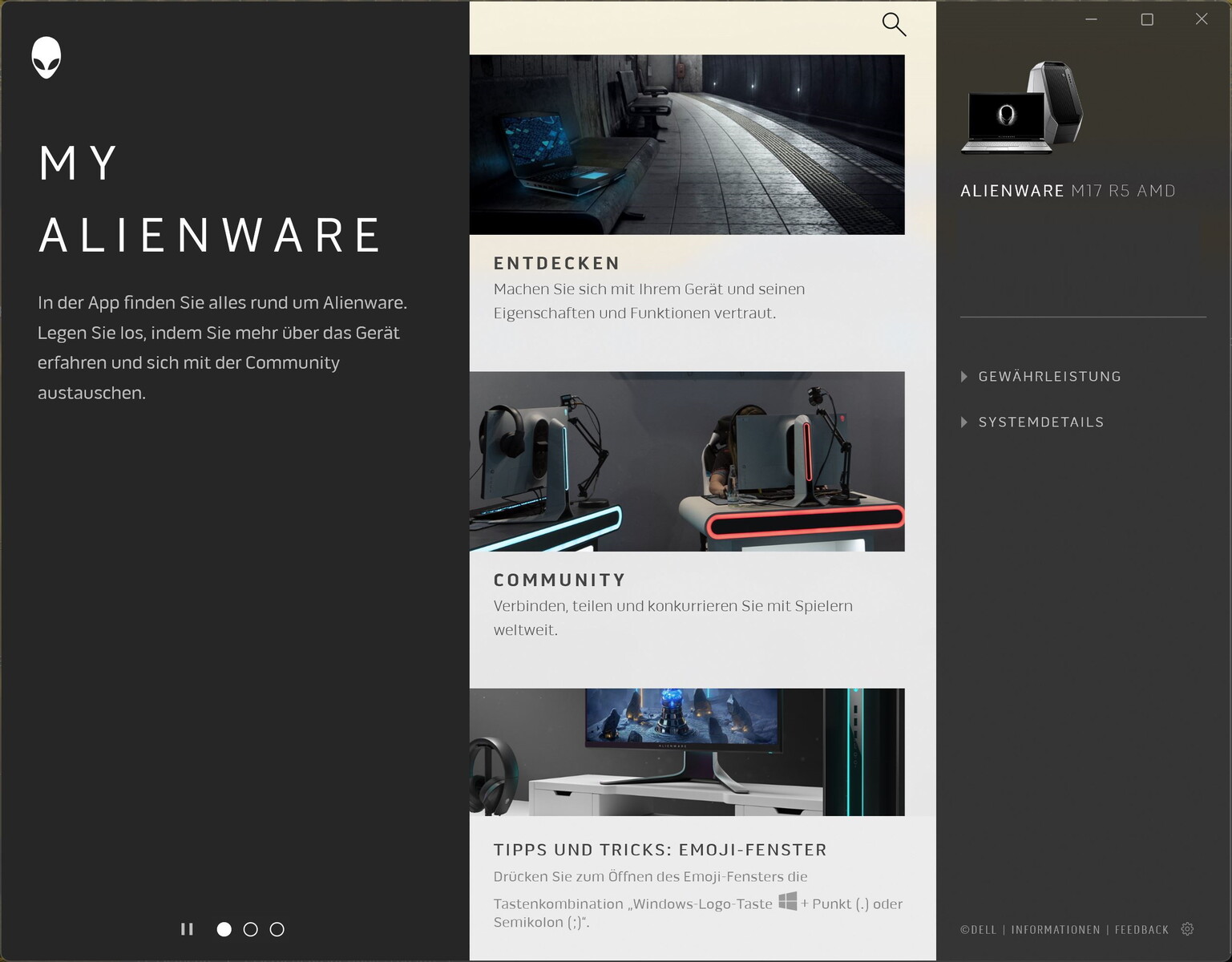This screenshot has height=962, width=1232.
Task: Select the third carousel indicator dot
Action: click(x=277, y=929)
